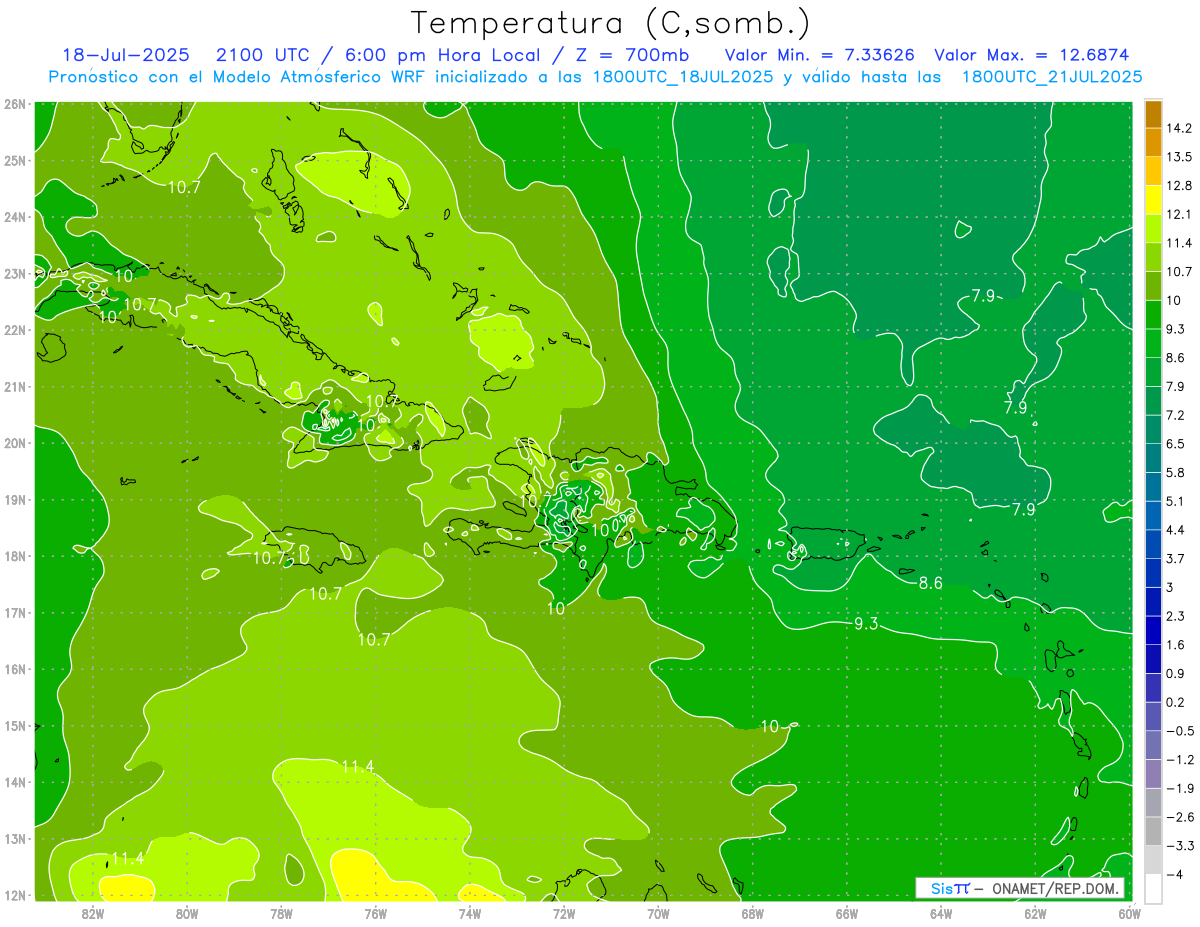1200x927 pixels.
Task: Select 'Valor Min. = 7.33626' text
Action: [x=820, y=55]
